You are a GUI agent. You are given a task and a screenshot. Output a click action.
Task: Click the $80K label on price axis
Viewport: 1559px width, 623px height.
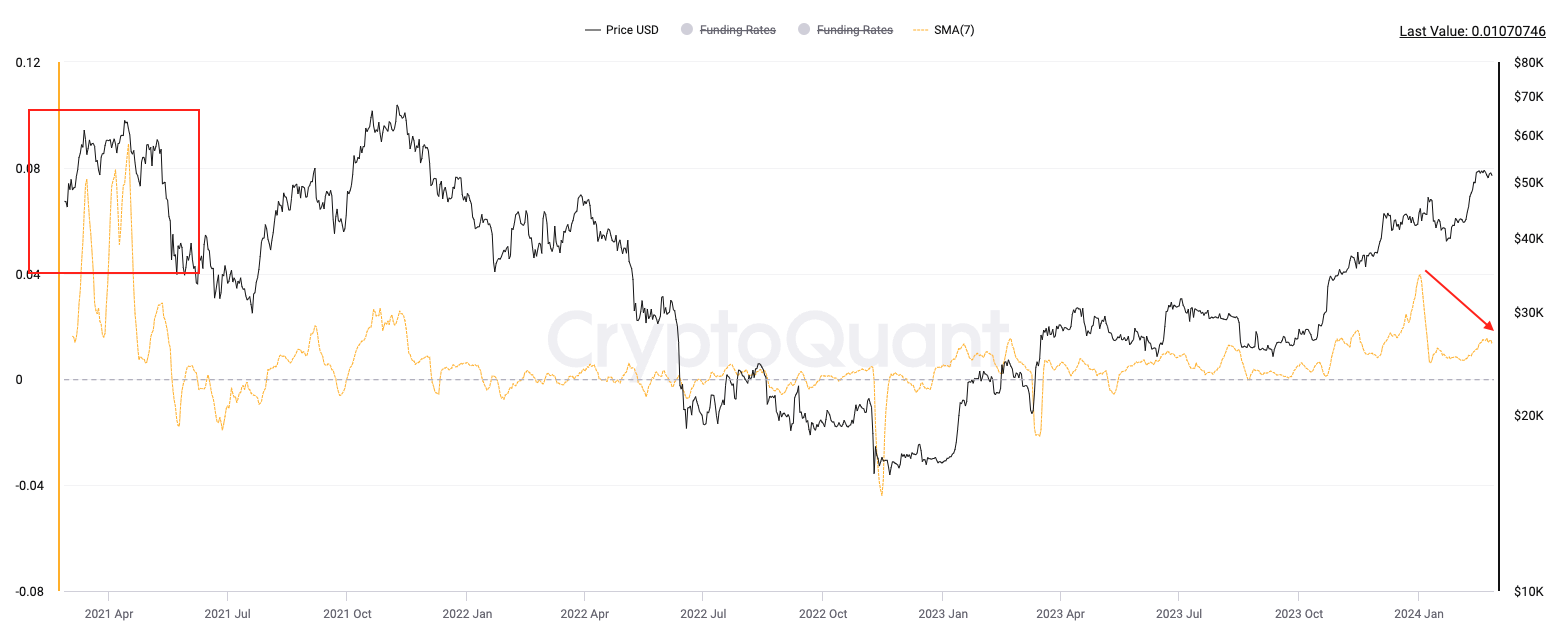pyautogui.click(x=1530, y=62)
